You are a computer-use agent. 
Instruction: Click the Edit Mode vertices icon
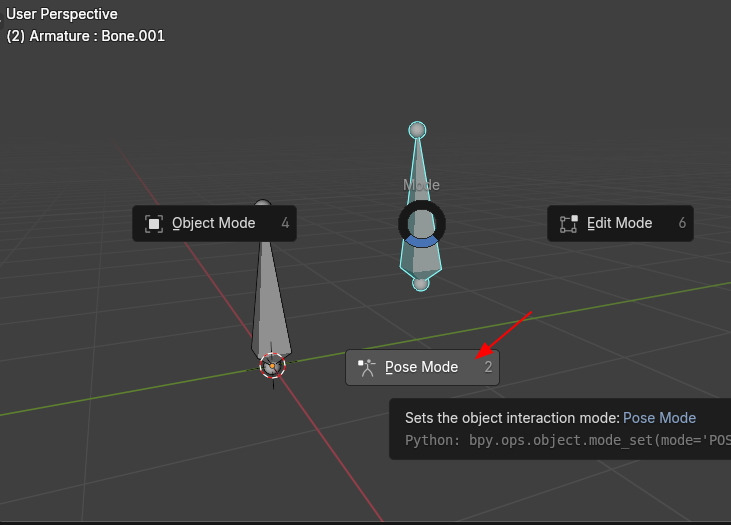[x=568, y=224]
